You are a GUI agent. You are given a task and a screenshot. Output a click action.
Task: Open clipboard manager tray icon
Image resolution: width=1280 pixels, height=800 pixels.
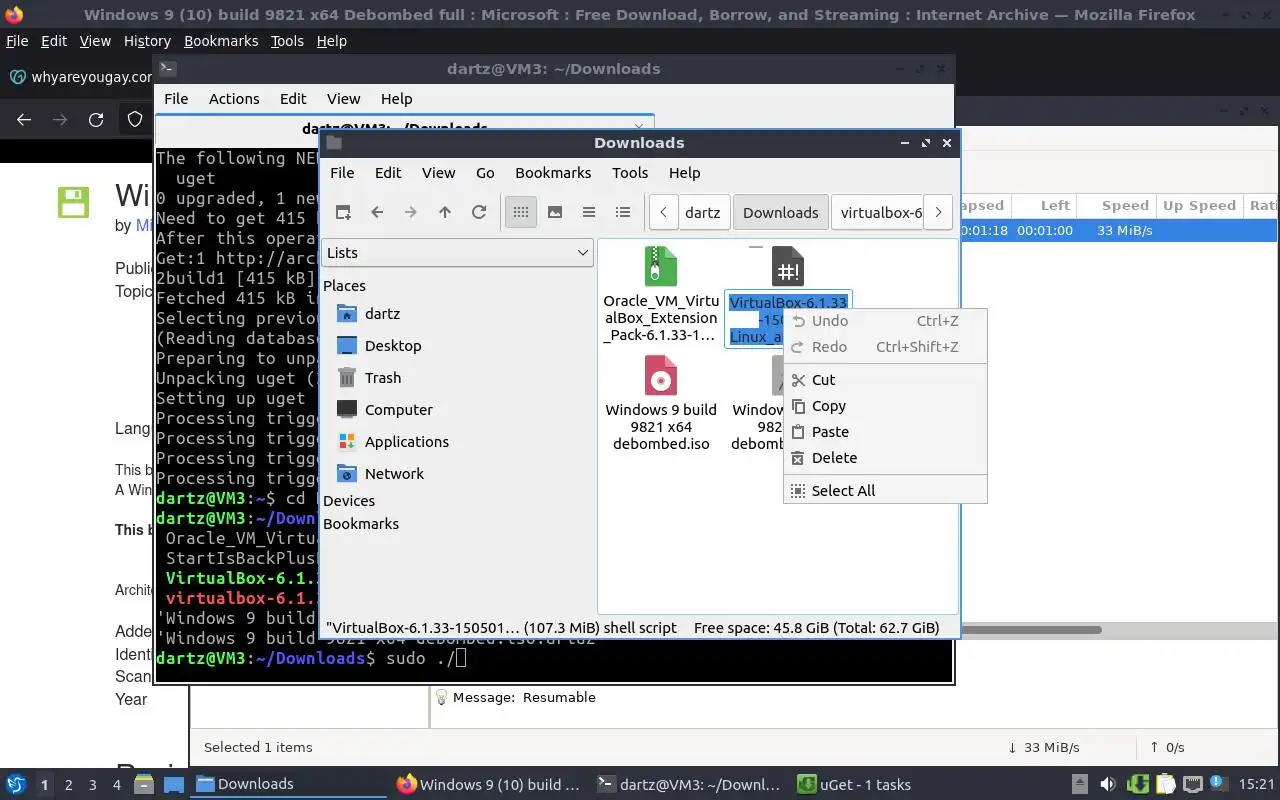coord(1165,784)
